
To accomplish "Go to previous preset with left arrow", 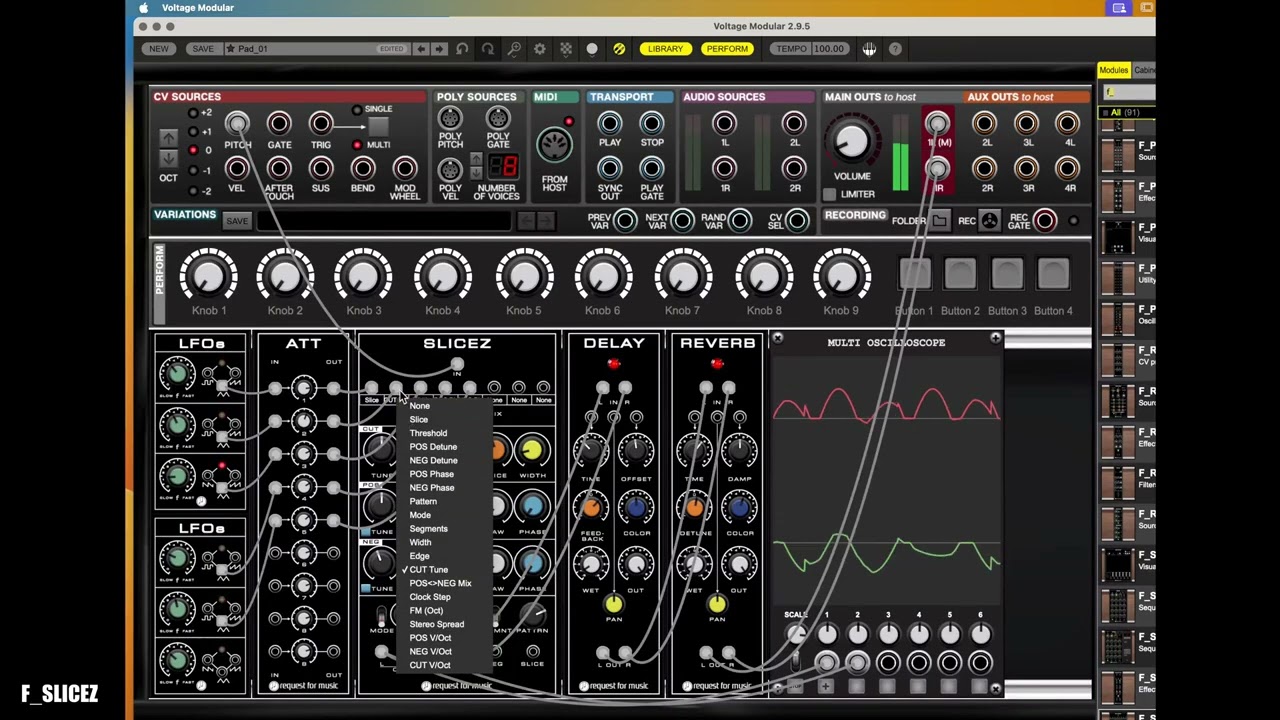I will 421,49.
